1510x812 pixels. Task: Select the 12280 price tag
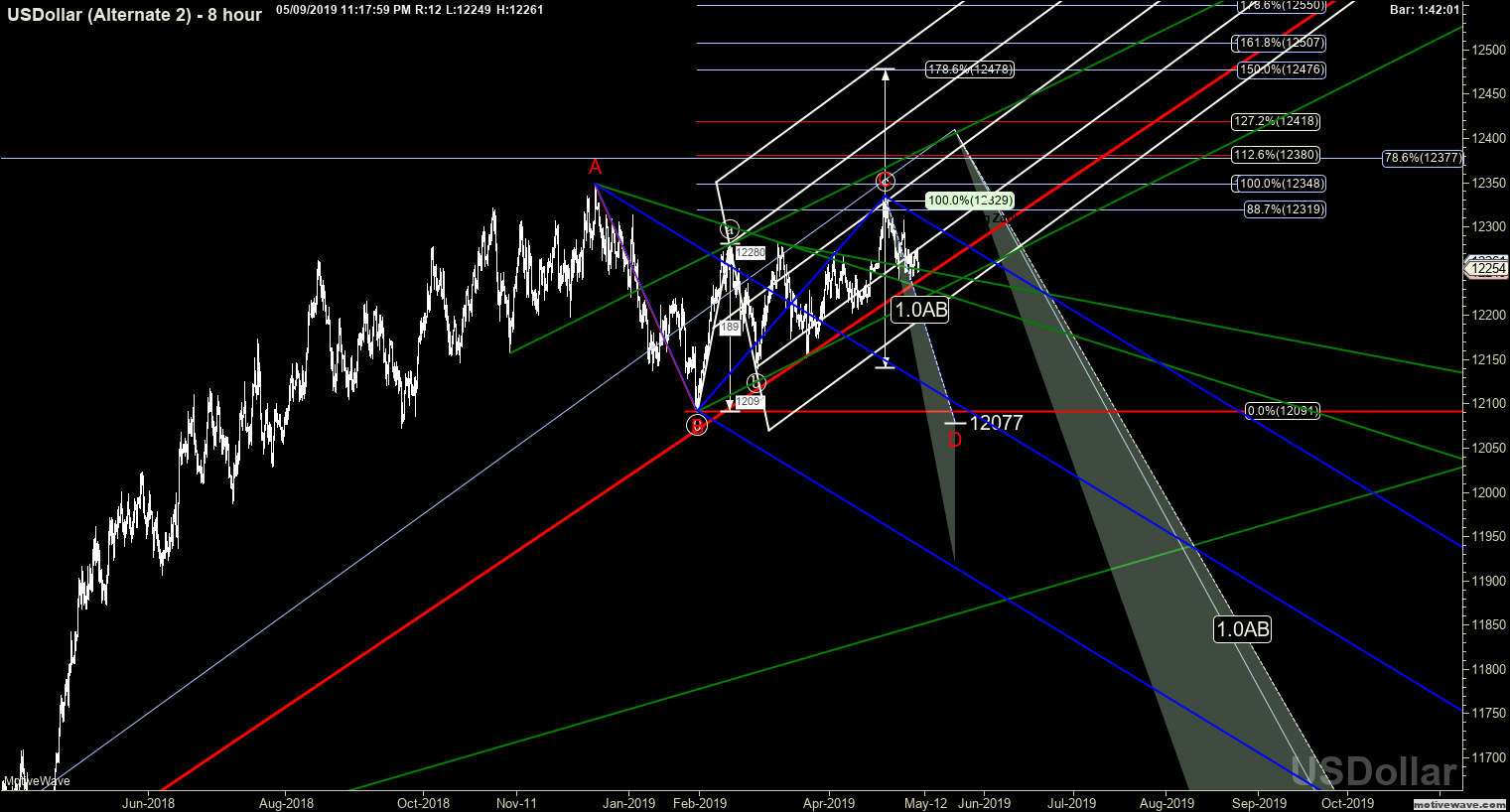point(752,252)
